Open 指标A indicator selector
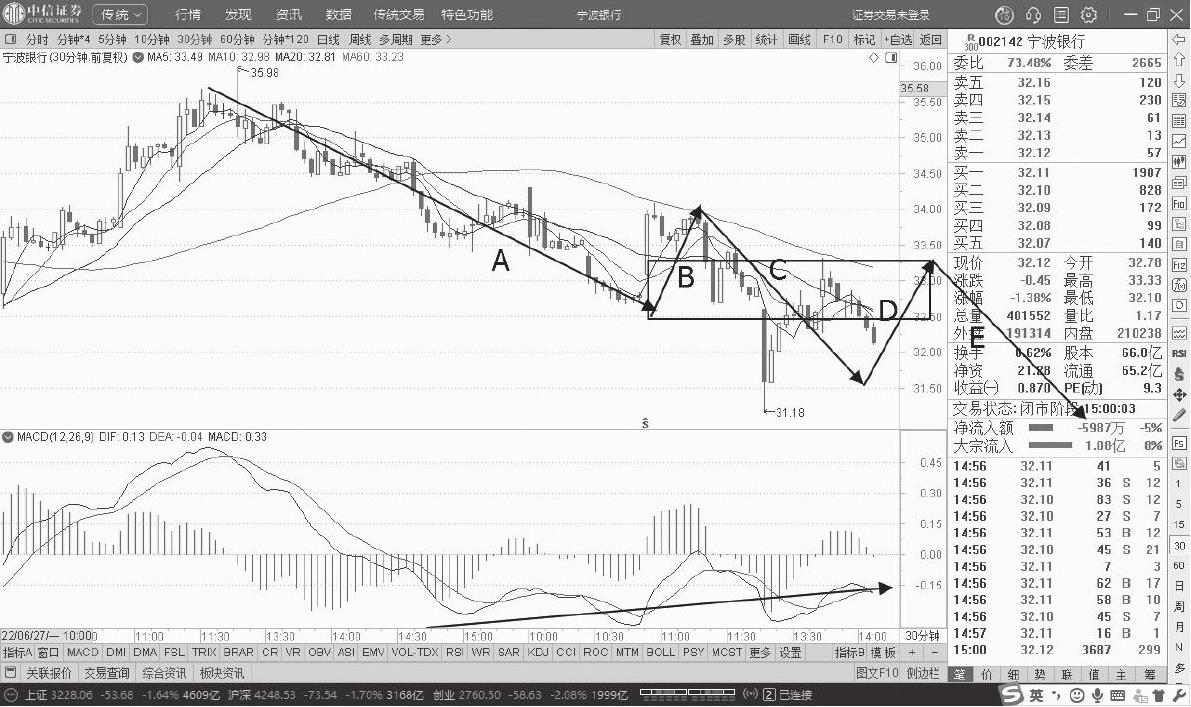This screenshot has height=707, width=1191. coord(17,652)
